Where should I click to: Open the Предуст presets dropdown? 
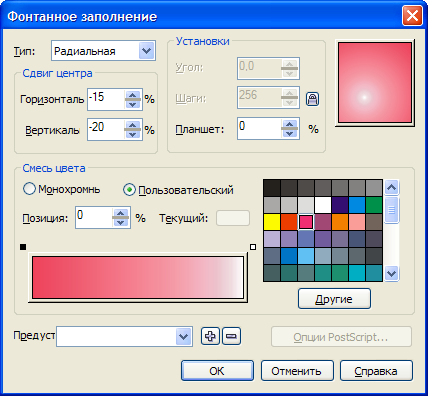(184, 336)
